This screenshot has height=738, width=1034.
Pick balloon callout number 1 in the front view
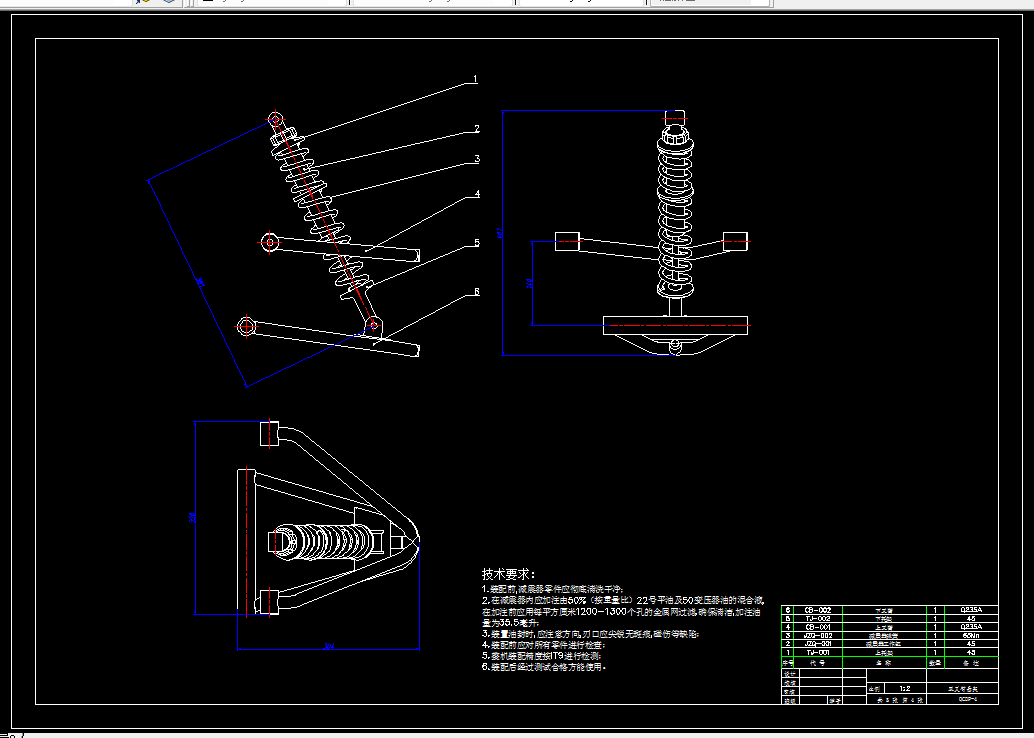point(475,79)
